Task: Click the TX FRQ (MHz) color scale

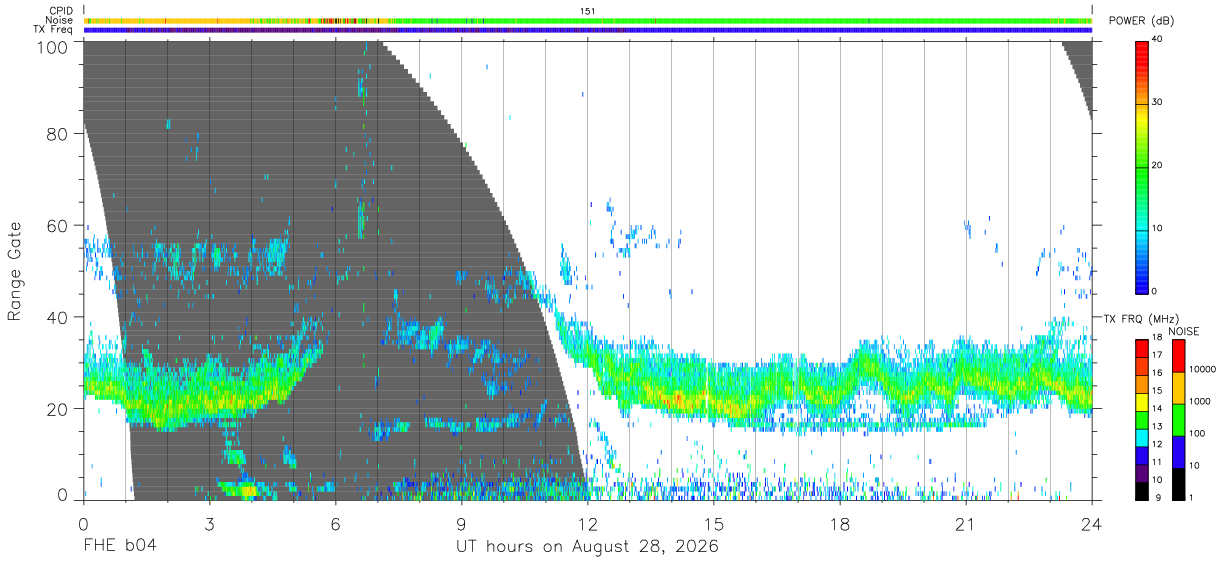Action: click(1141, 420)
